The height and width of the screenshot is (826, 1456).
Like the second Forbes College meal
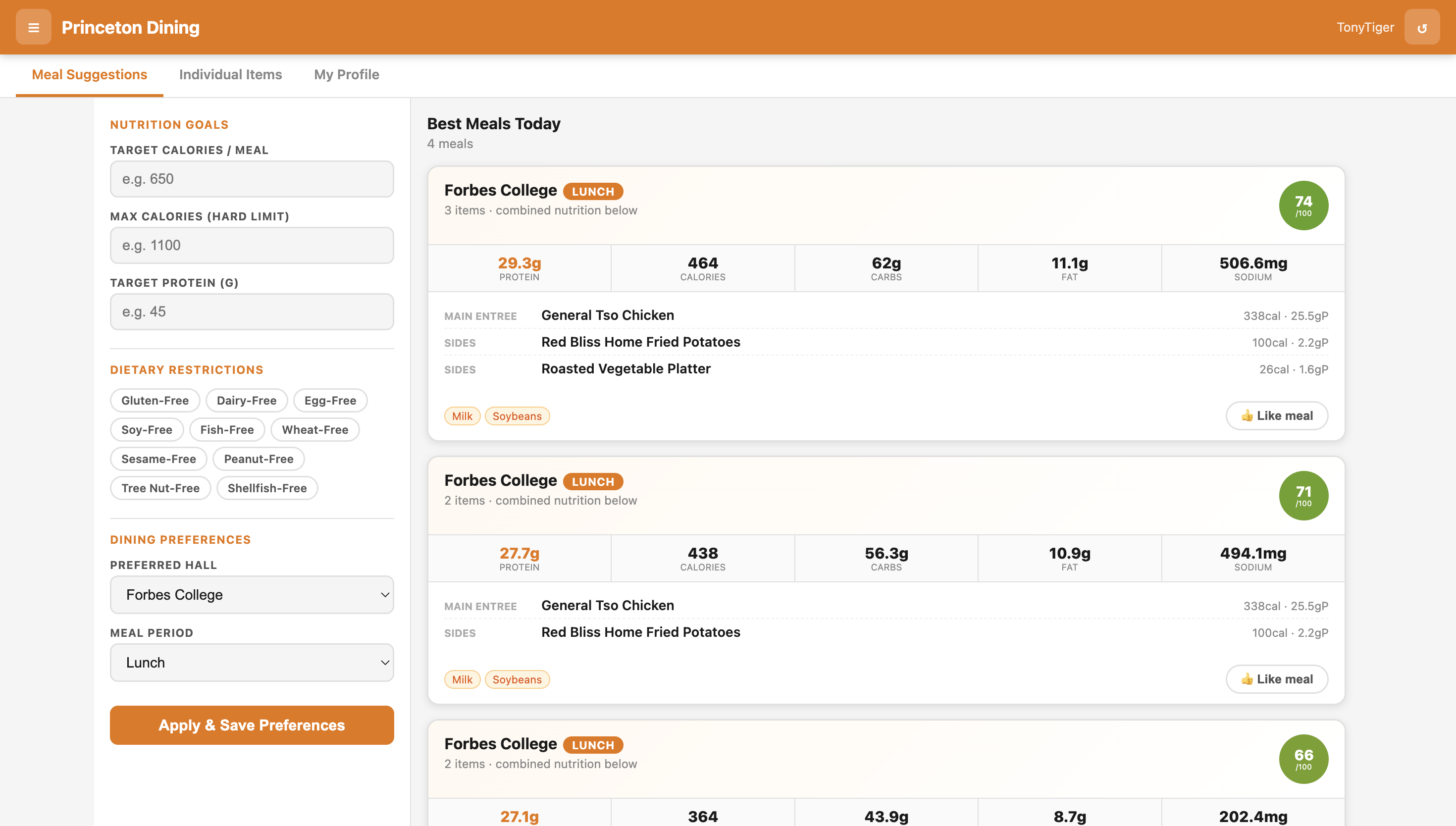[1276, 679]
